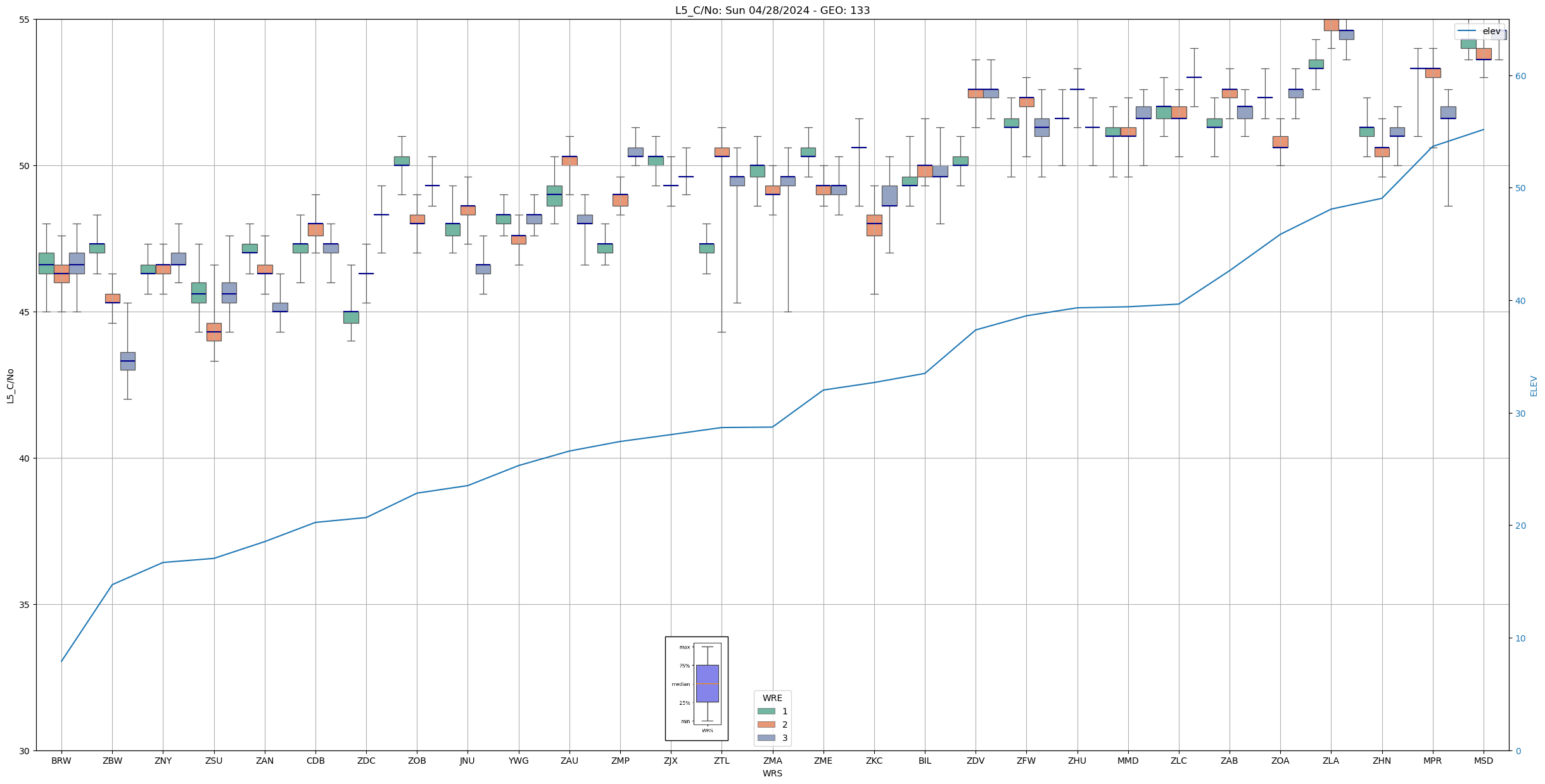The width and height of the screenshot is (1545, 784).
Task: Click the L5_C/No y-axis title
Action: [x=10, y=385]
